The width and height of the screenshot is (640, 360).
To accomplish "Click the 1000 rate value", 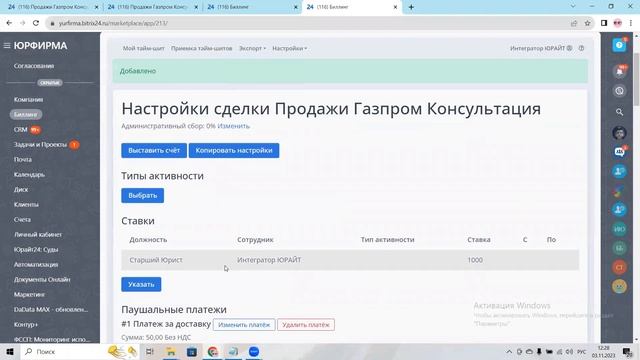I will click(x=475, y=260).
